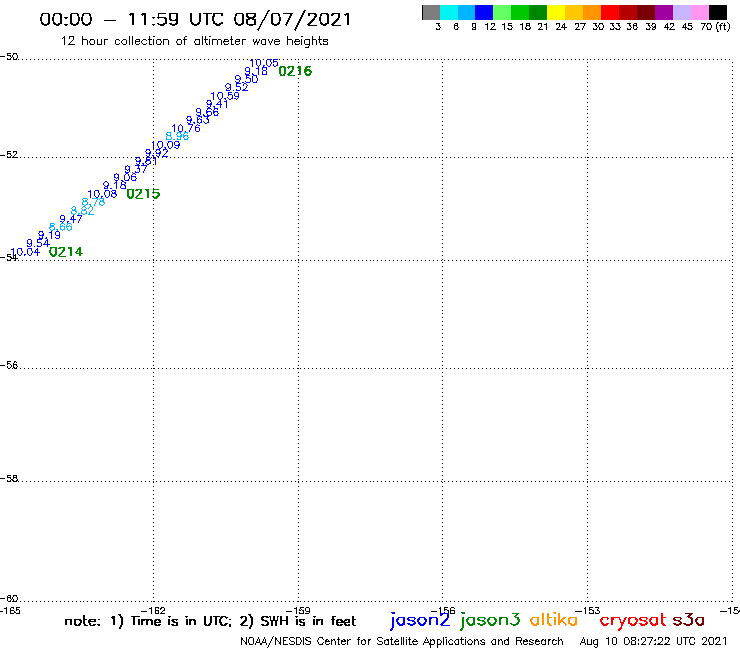The image size is (740, 650).
Task: Click the wave height reading 10.04
Action: tap(25, 253)
